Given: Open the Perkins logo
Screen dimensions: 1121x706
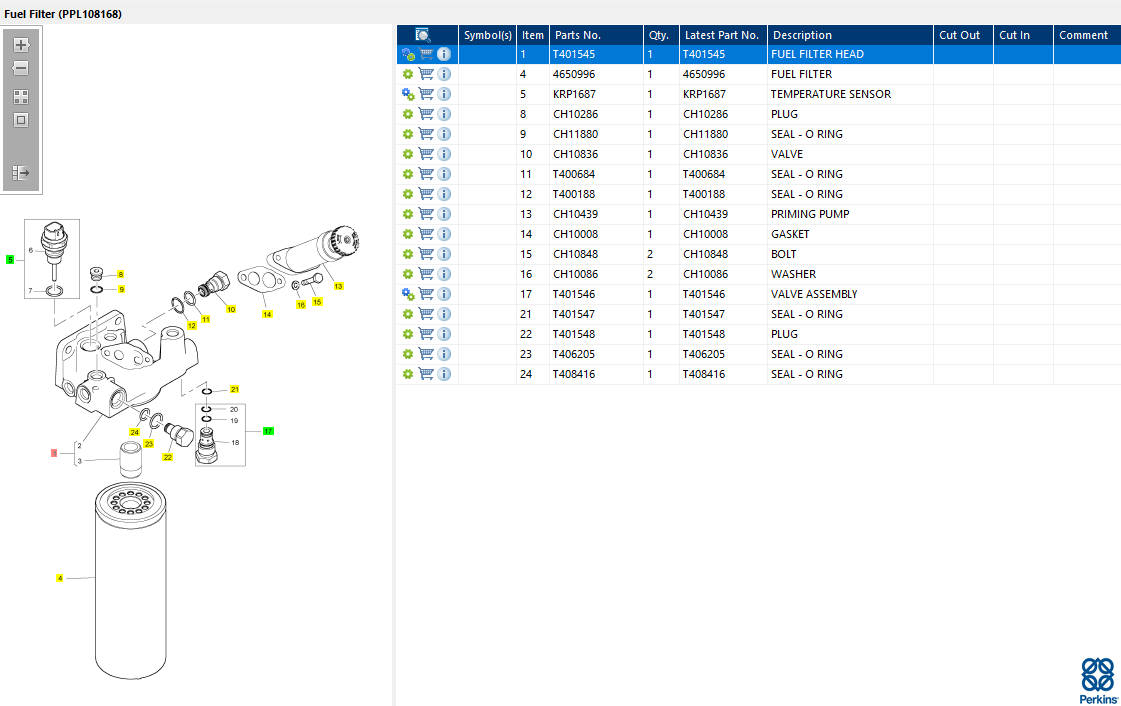Looking at the screenshot, I should pos(1098,680).
